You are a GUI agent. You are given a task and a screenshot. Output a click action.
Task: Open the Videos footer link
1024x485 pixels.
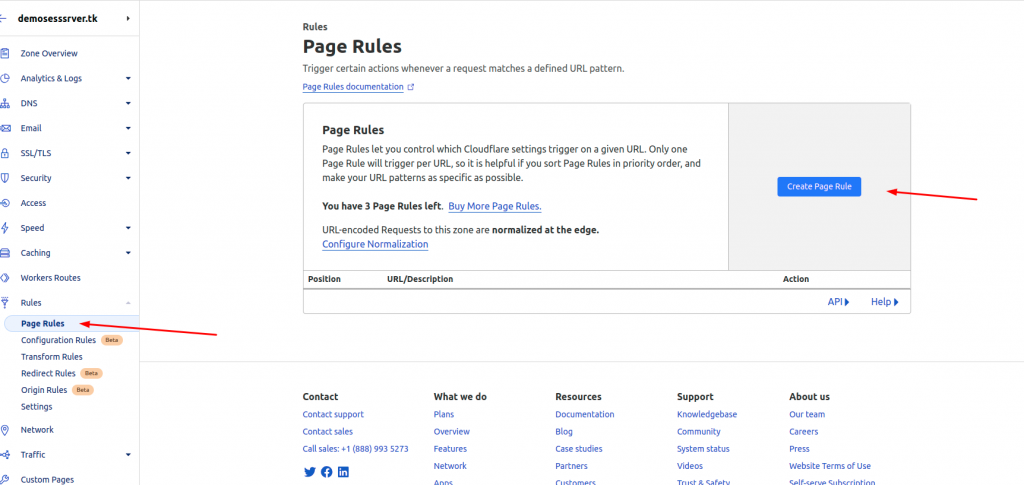point(690,466)
